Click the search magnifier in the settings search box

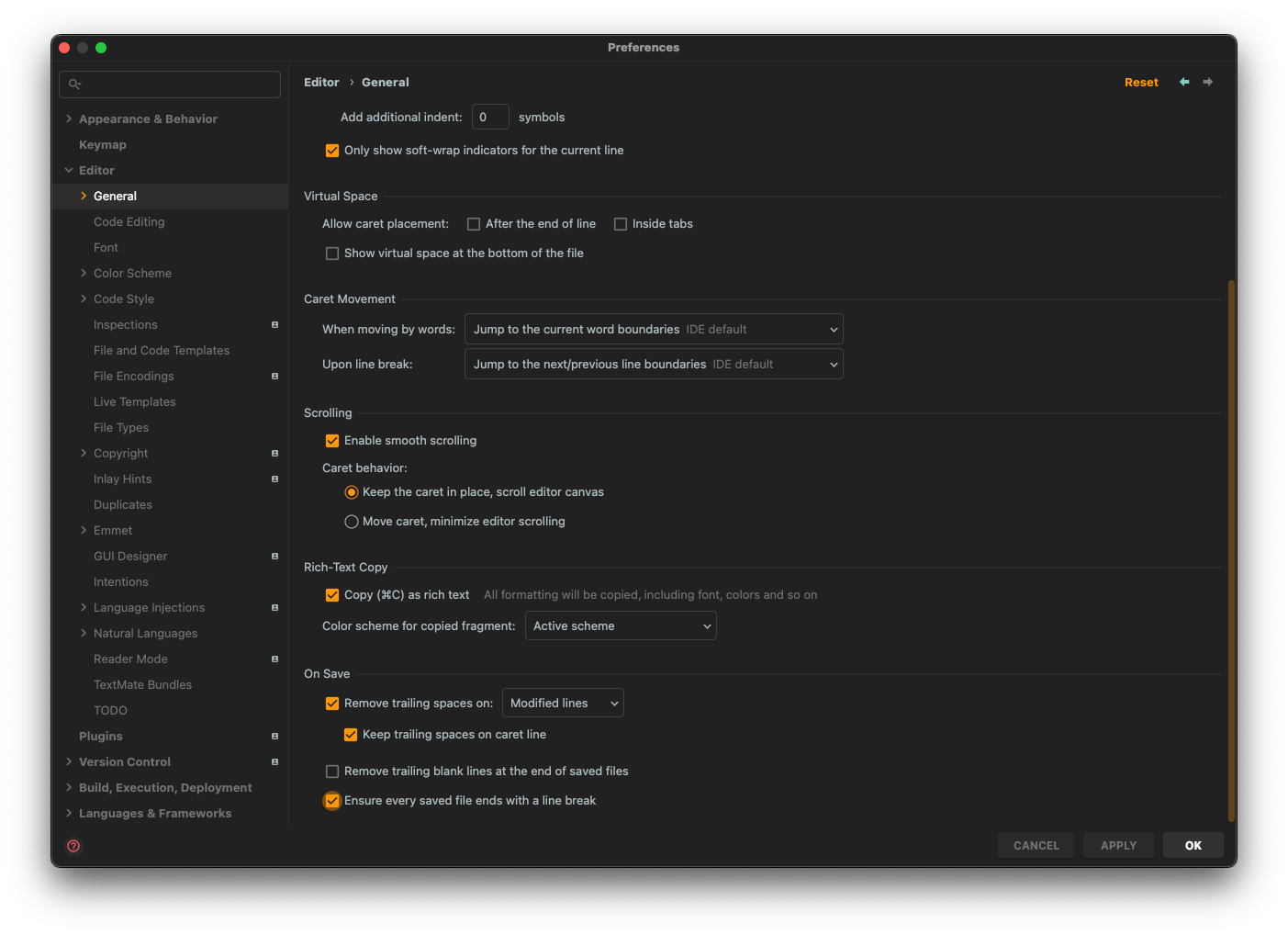coord(75,84)
